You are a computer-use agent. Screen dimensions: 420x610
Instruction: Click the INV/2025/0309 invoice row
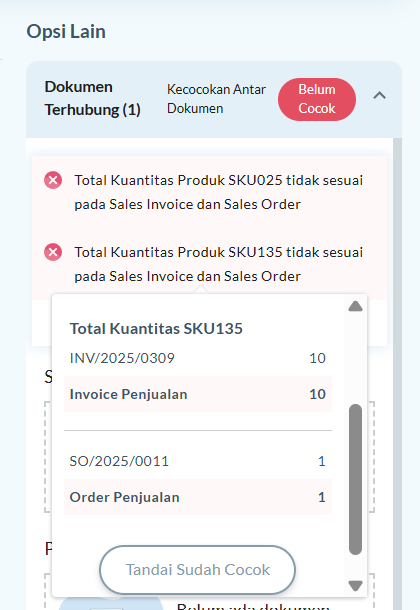(198, 358)
